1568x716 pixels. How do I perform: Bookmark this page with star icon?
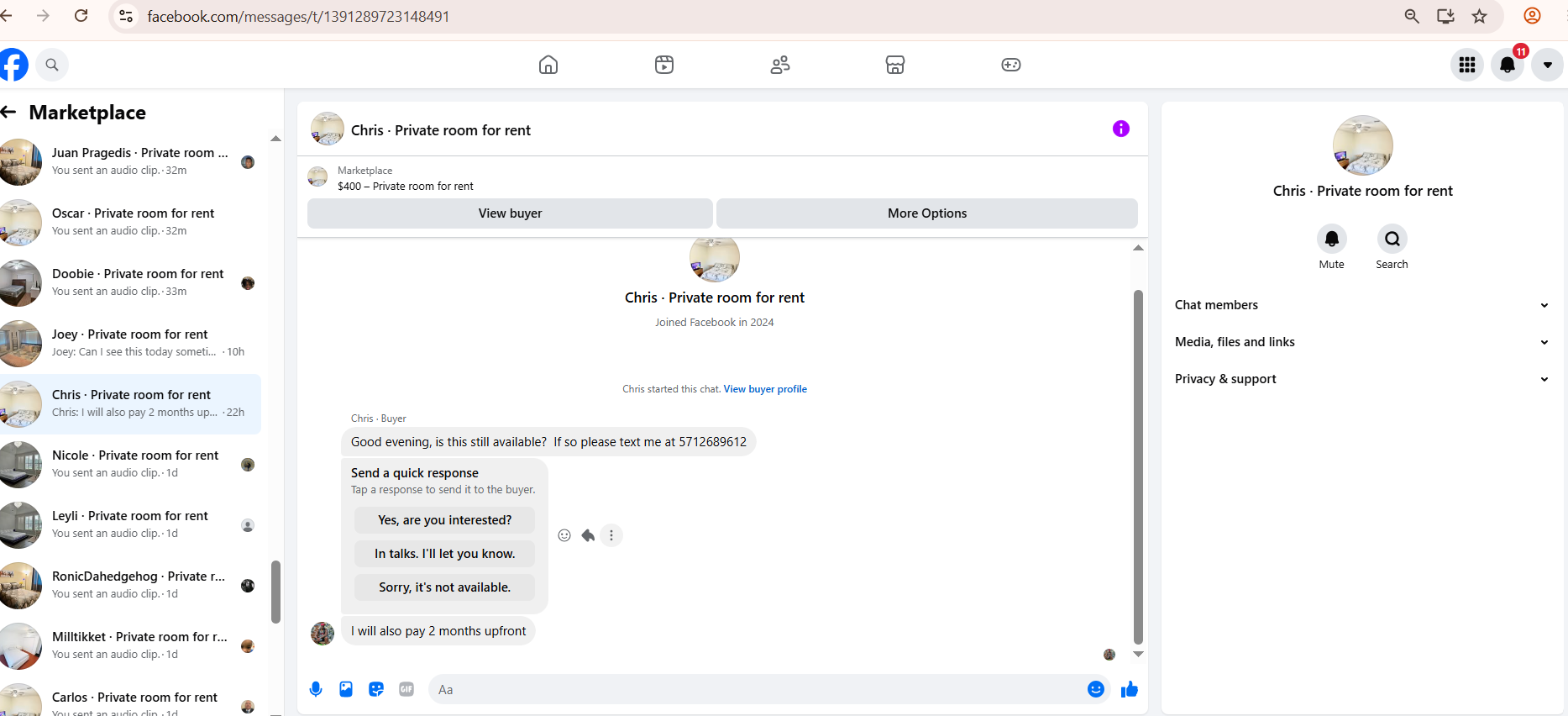pos(1480,16)
